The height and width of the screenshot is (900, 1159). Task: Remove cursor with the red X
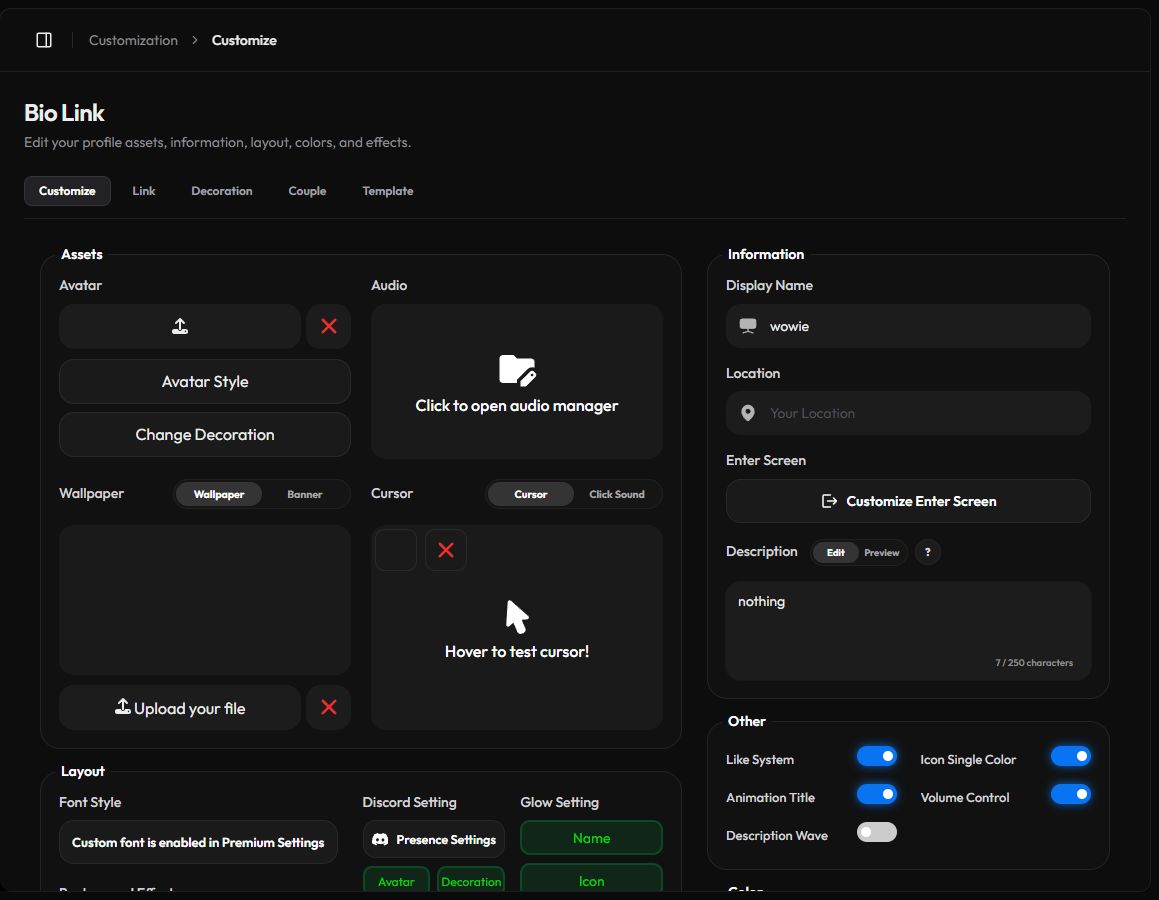tap(446, 550)
